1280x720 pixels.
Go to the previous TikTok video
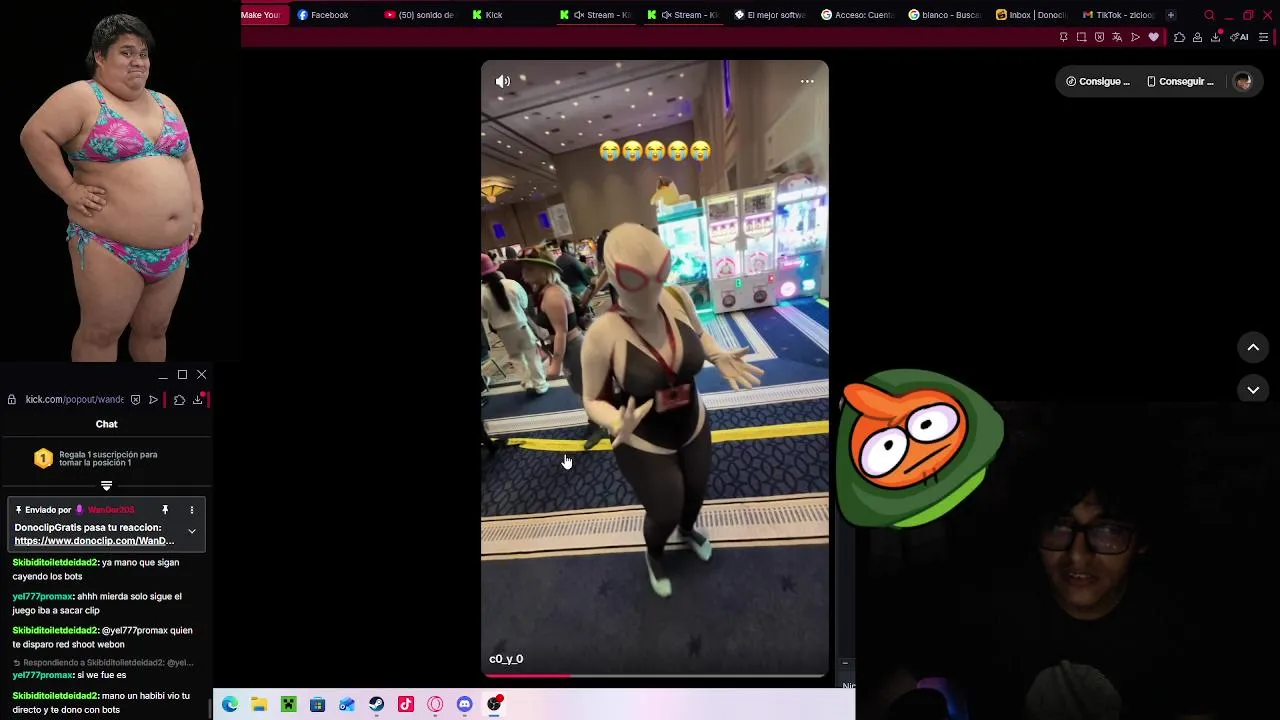pos(1253,347)
